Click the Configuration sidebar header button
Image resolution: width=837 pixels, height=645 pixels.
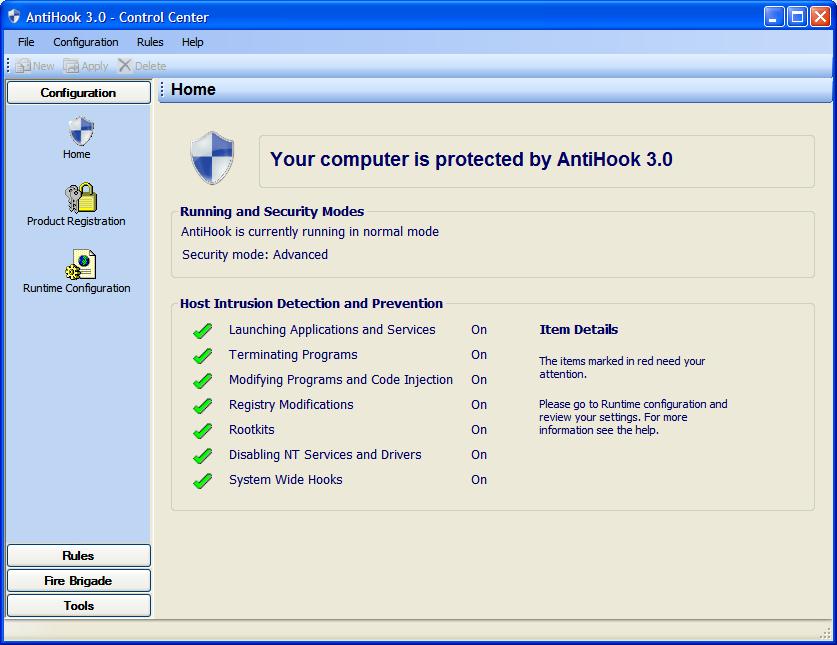[x=79, y=92]
